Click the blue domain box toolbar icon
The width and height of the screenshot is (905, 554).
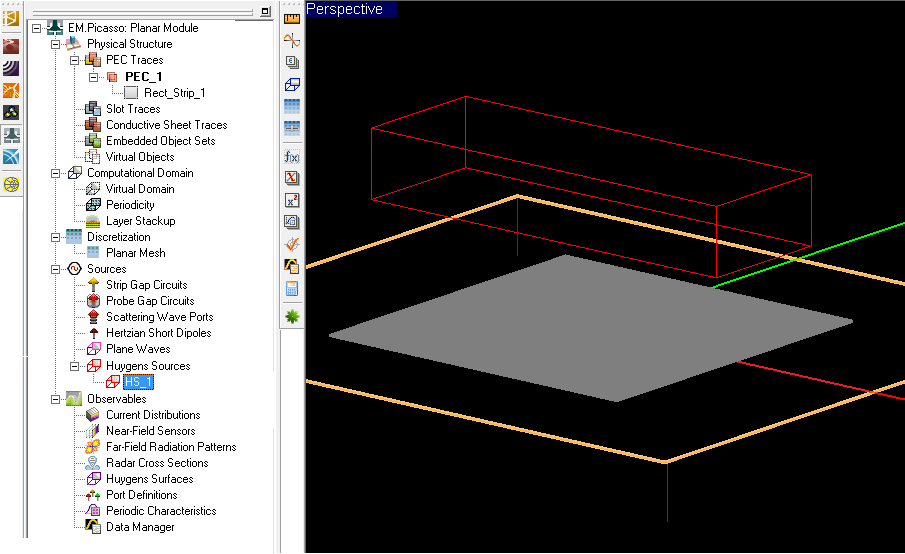coord(292,84)
